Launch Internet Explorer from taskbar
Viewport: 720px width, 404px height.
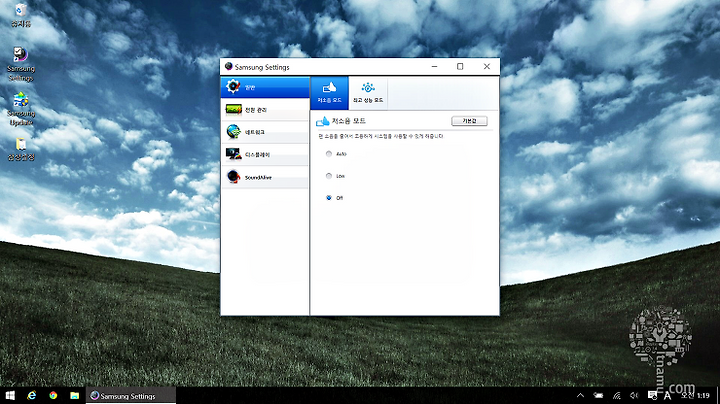(32, 395)
